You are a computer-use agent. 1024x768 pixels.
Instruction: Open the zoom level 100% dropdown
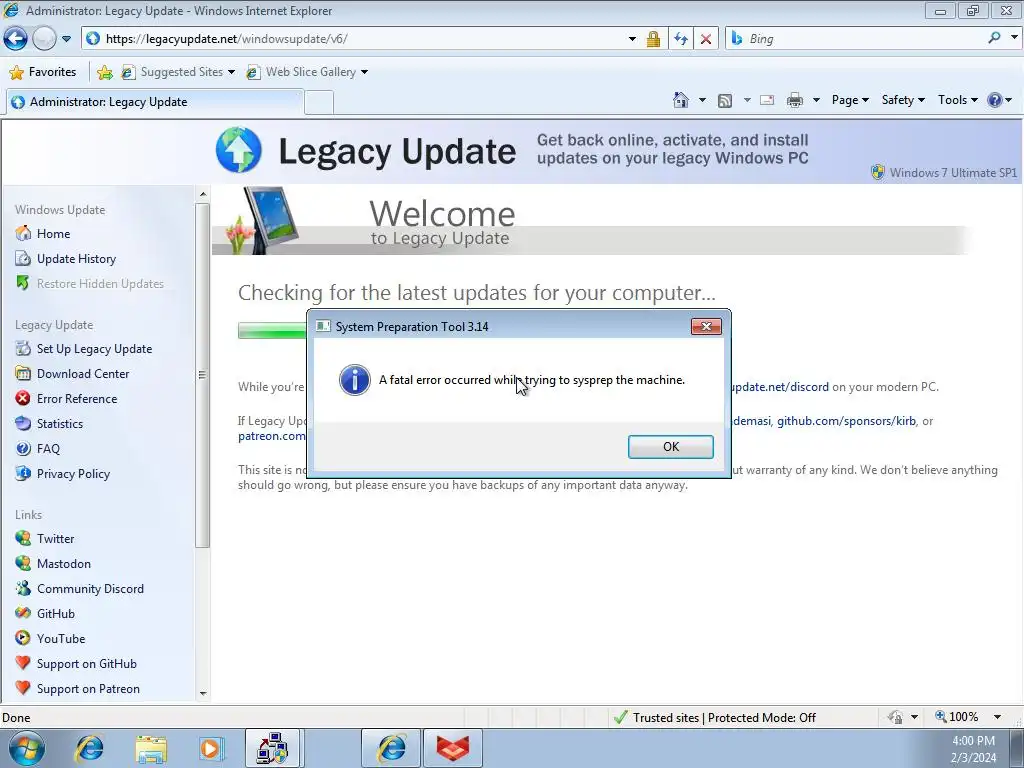click(997, 717)
